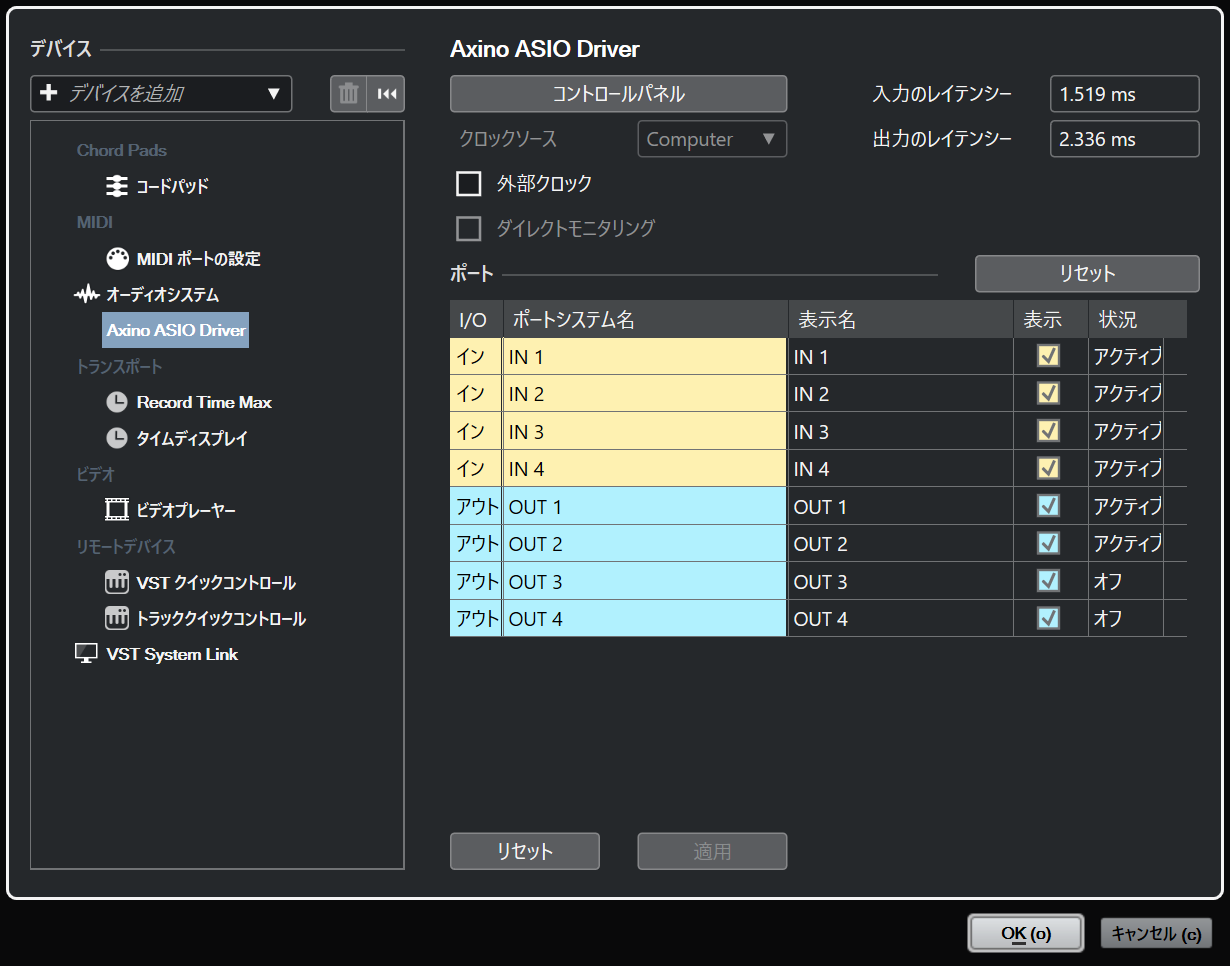This screenshot has height=966, width=1230.
Task: Click the 表示 column header
Action: pos(1050,319)
